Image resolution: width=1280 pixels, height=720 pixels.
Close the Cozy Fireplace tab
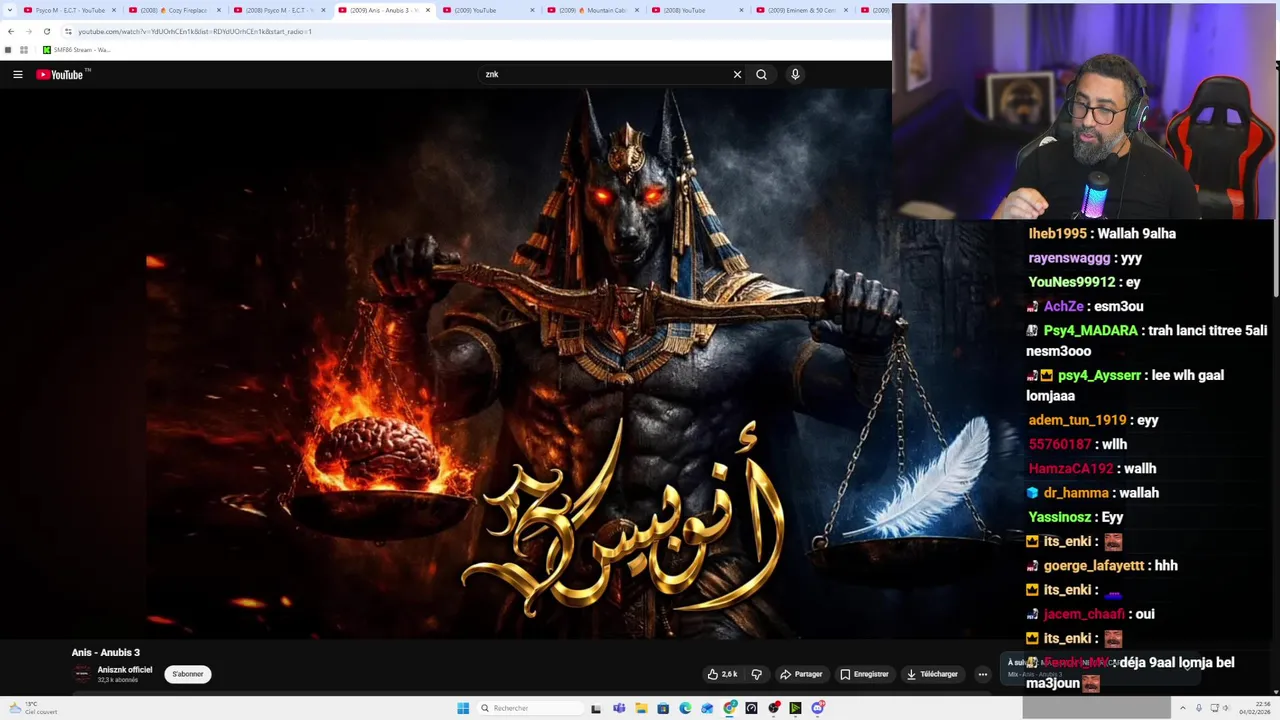point(218,10)
